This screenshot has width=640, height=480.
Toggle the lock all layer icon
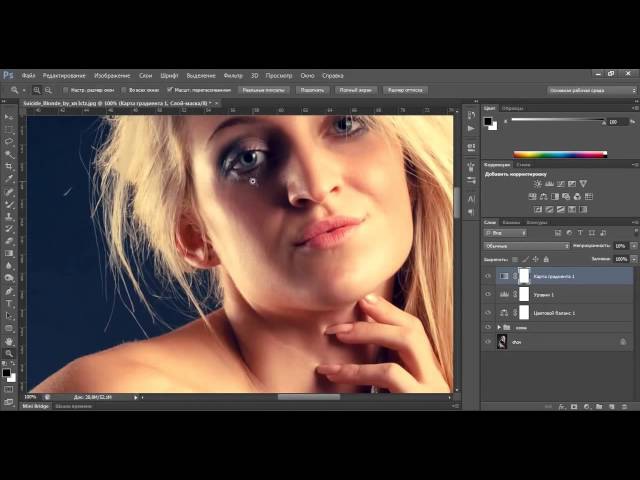546,259
